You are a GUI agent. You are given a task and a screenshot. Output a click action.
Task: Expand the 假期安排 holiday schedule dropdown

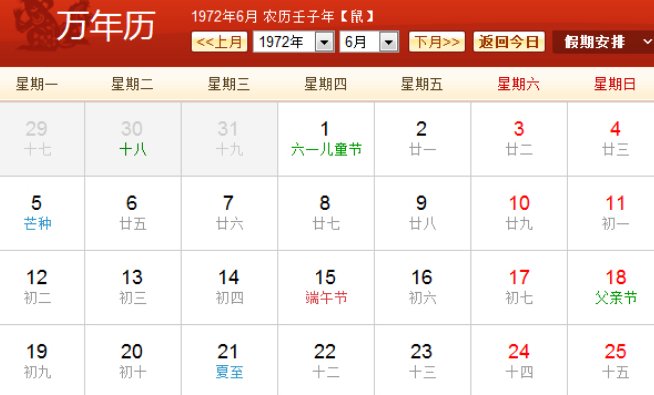603,42
